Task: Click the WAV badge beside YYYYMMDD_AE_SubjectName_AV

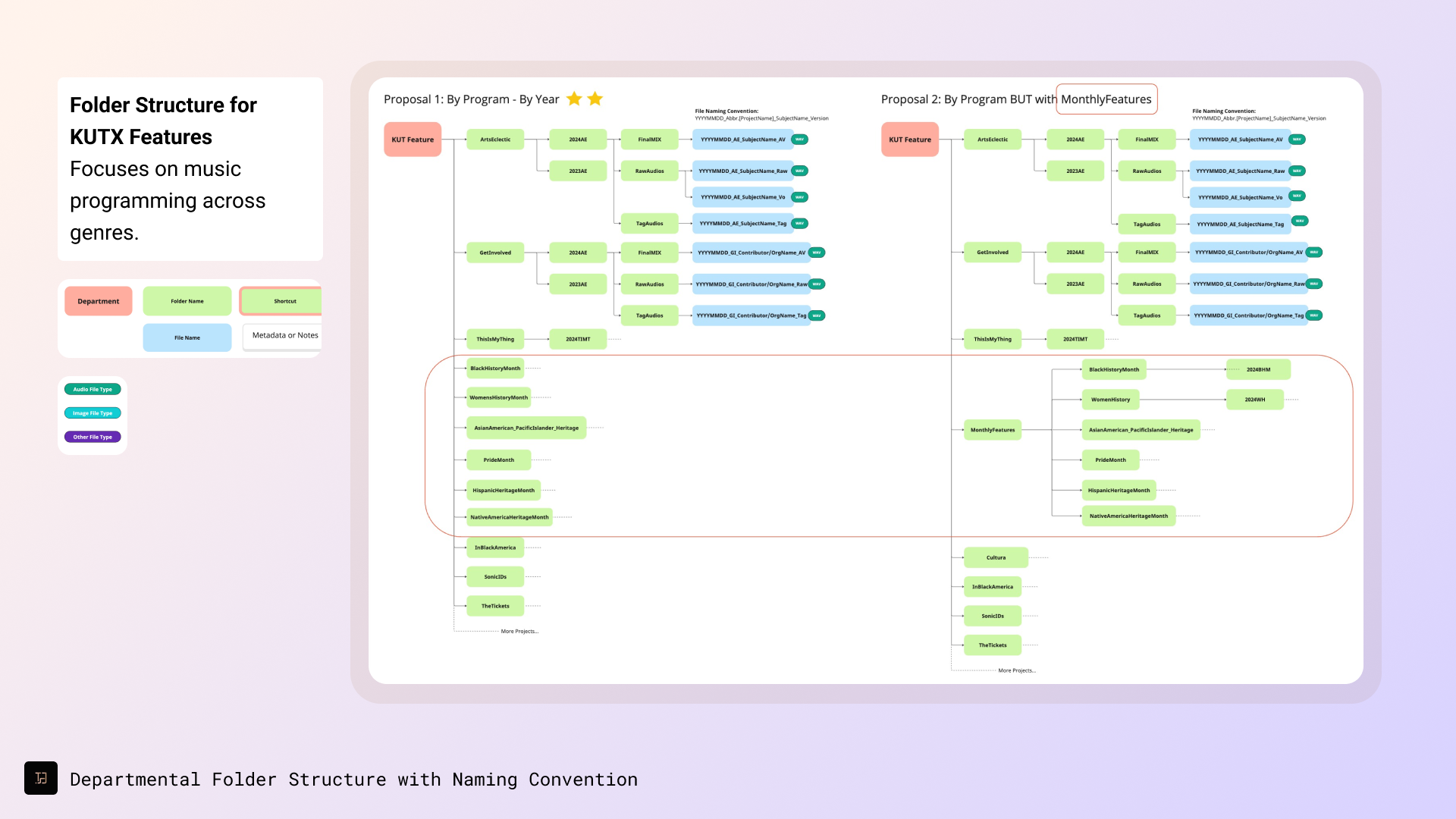Action: [x=802, y=139]
